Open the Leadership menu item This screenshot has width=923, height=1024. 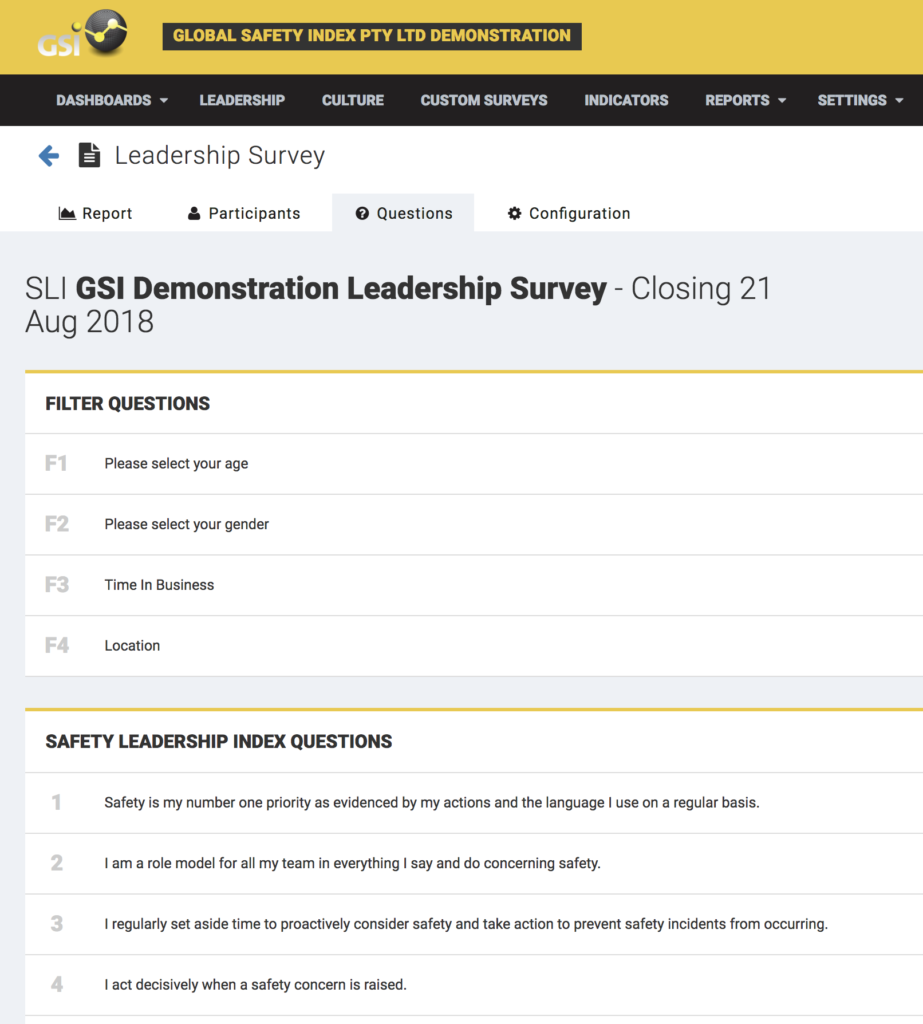click(x=242, y=100)
